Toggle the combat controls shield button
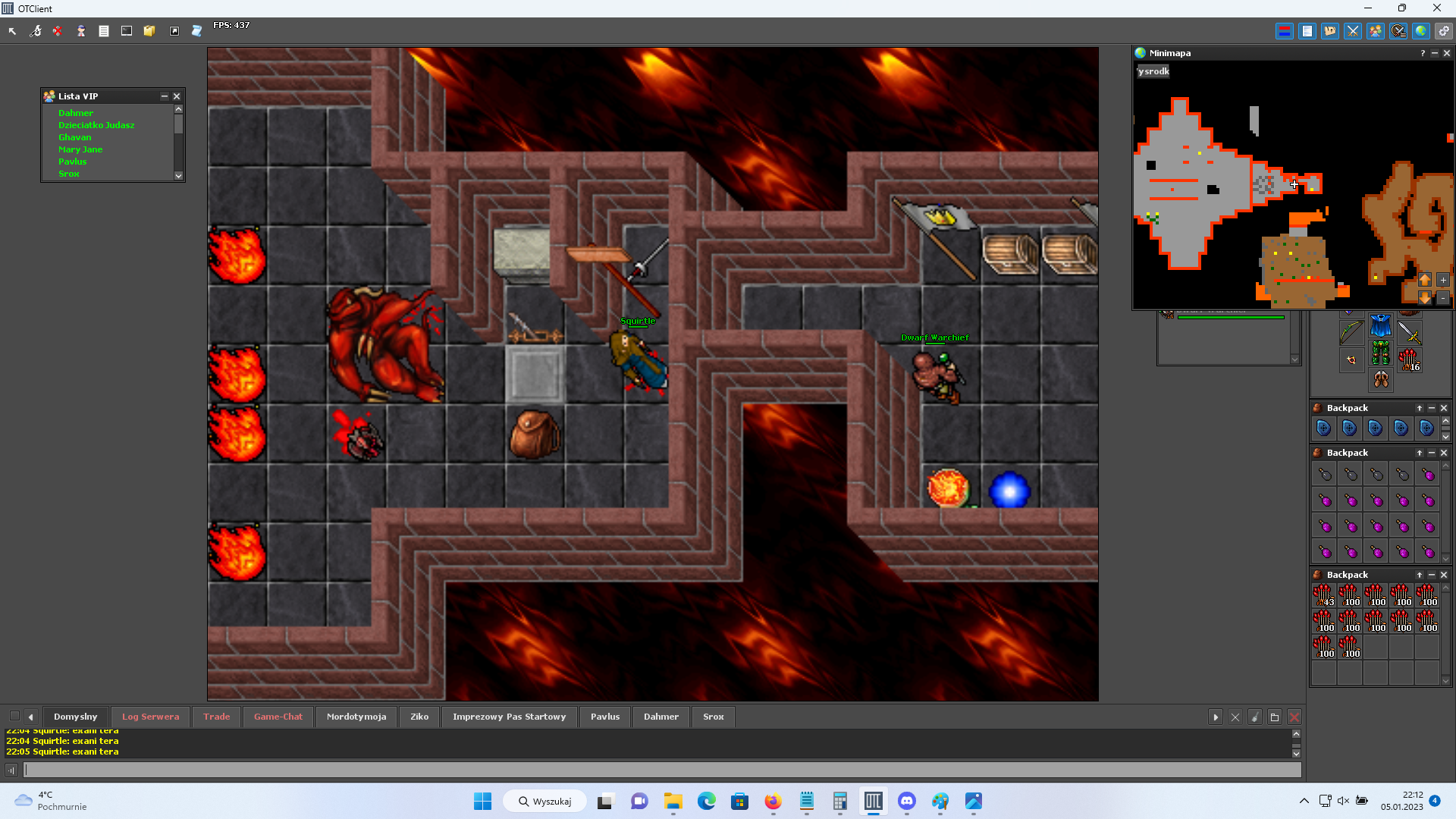 pyautogui.click(x=1398, y=31)
